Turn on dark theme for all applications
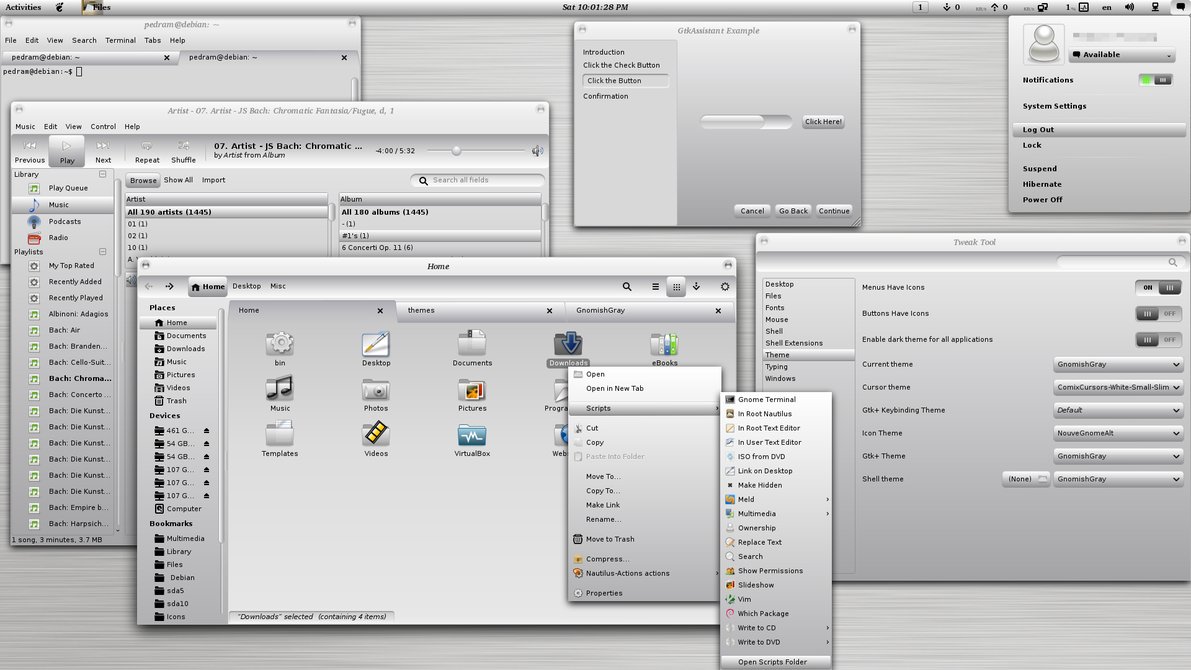The height and width of the screenshot is (670, 1191). tap(1159, 340)
